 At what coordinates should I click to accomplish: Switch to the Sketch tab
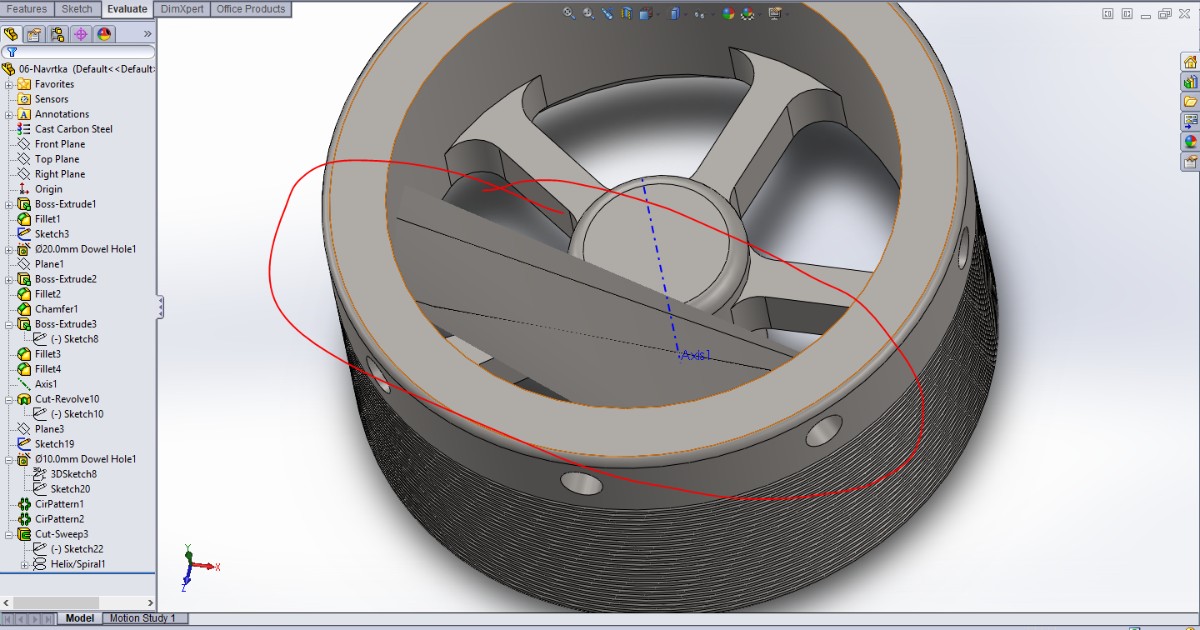point(77,9)
